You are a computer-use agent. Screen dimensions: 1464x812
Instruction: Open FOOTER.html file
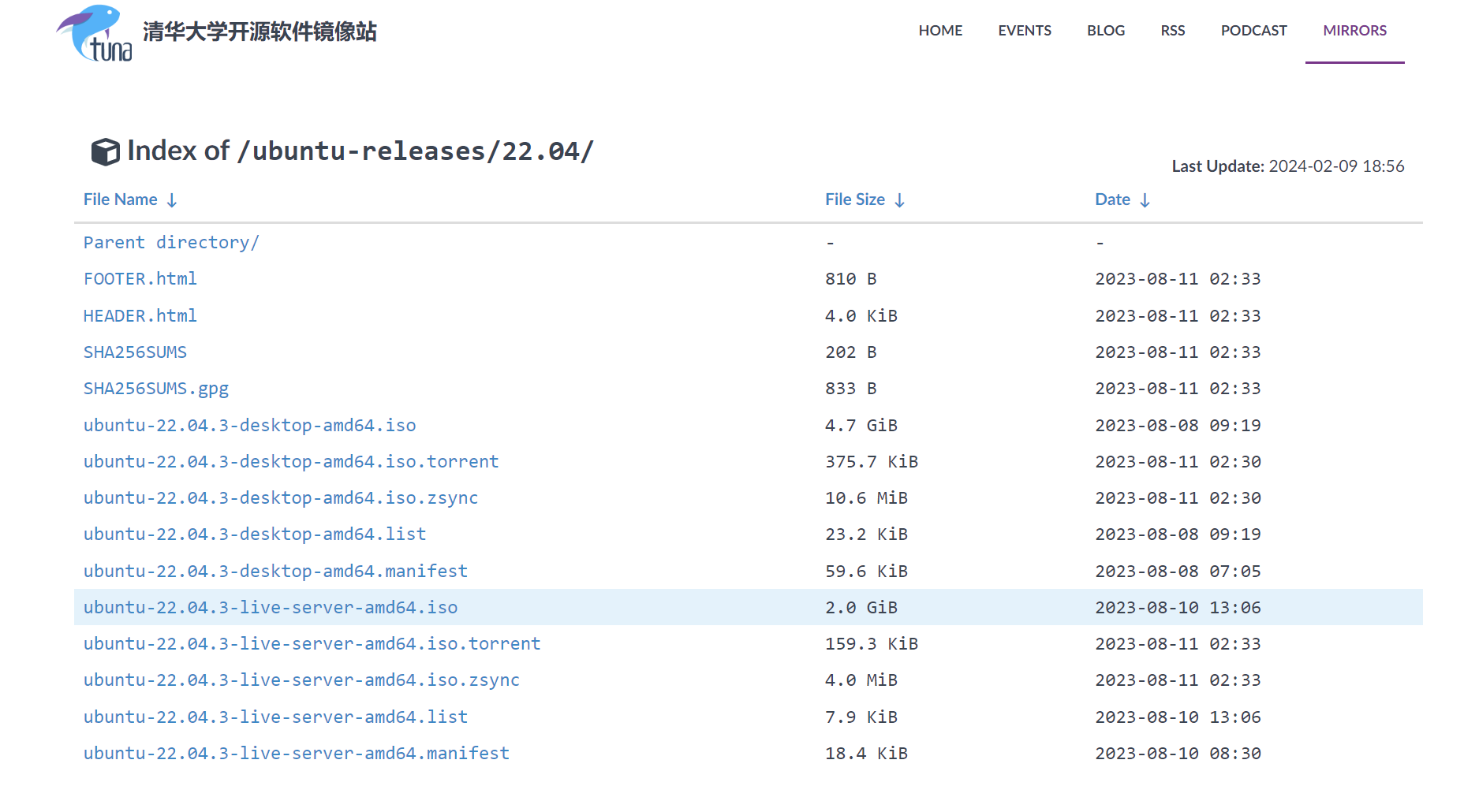[x=140, y=279]
